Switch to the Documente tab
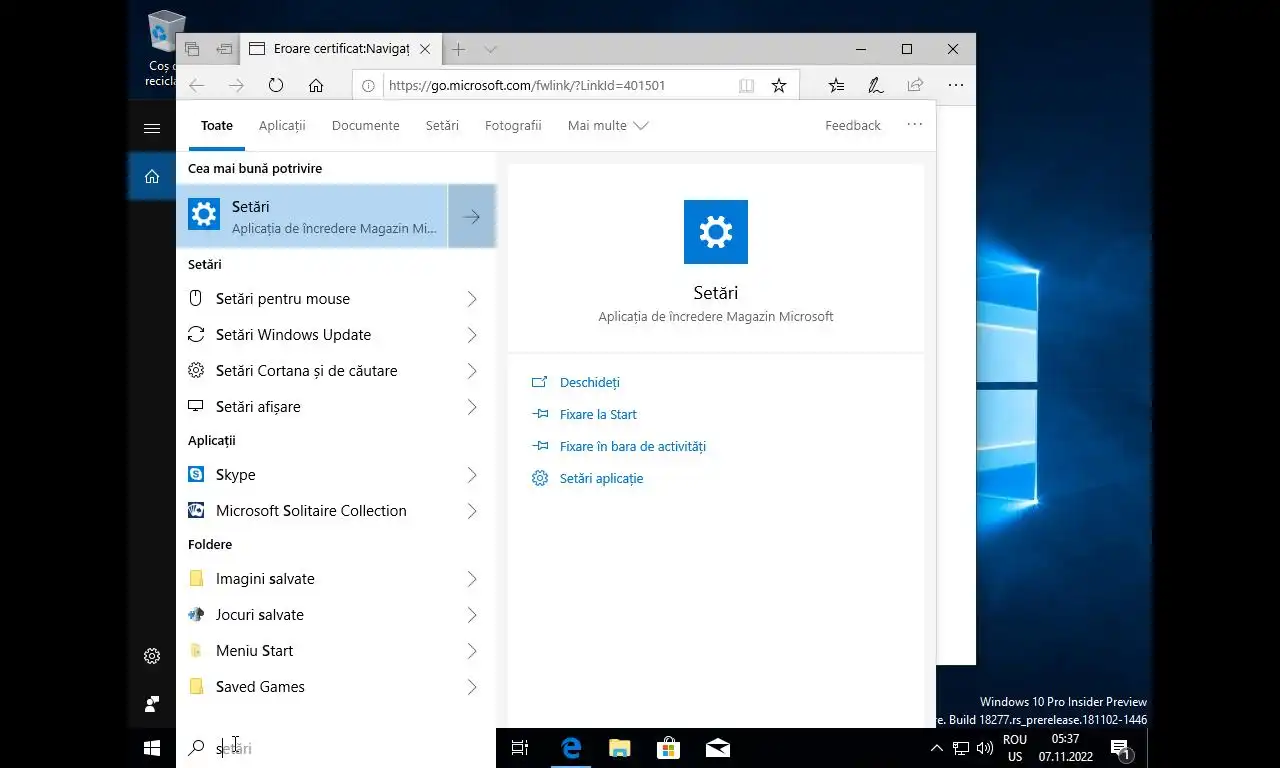 point(366,126)
